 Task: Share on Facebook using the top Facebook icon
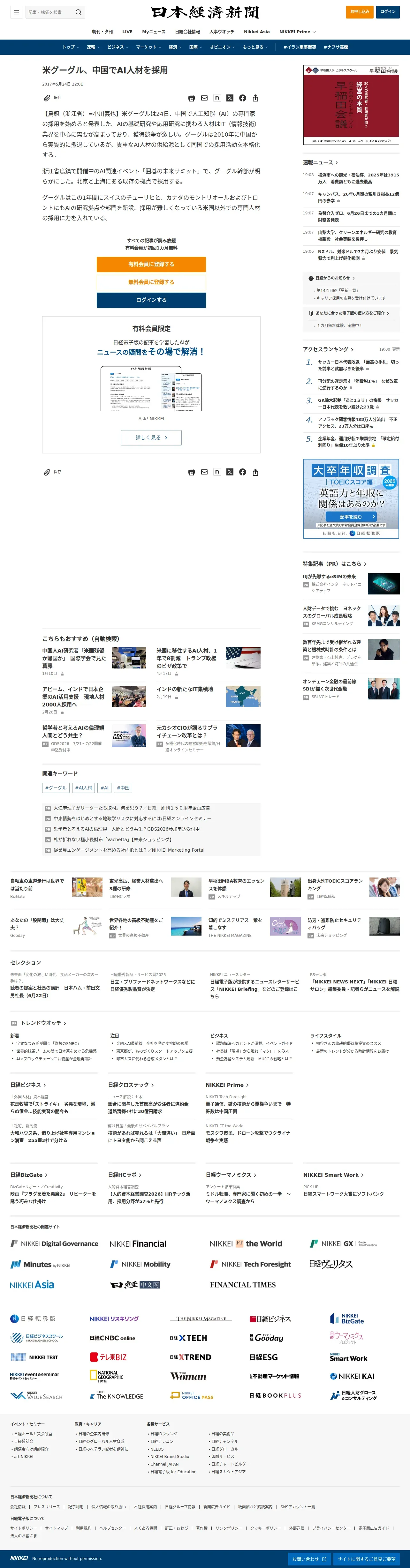pos(242,98)
